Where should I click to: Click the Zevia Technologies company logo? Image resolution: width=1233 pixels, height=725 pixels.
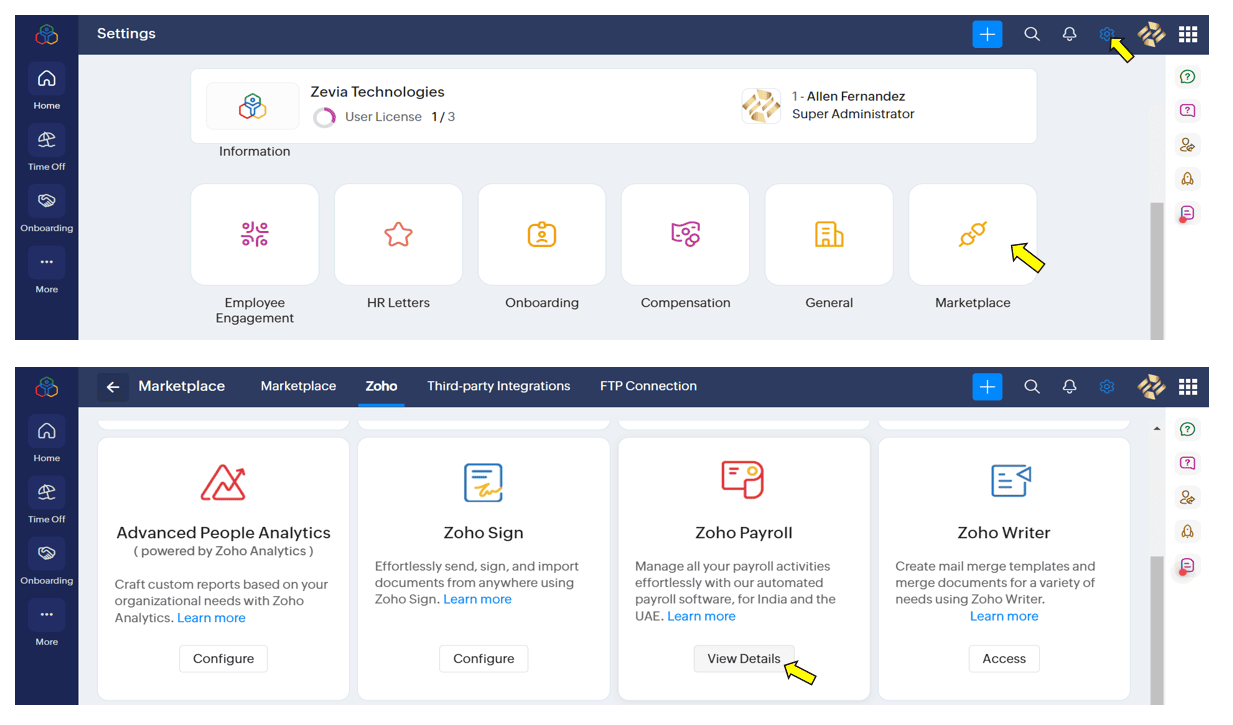coord(253,106)
